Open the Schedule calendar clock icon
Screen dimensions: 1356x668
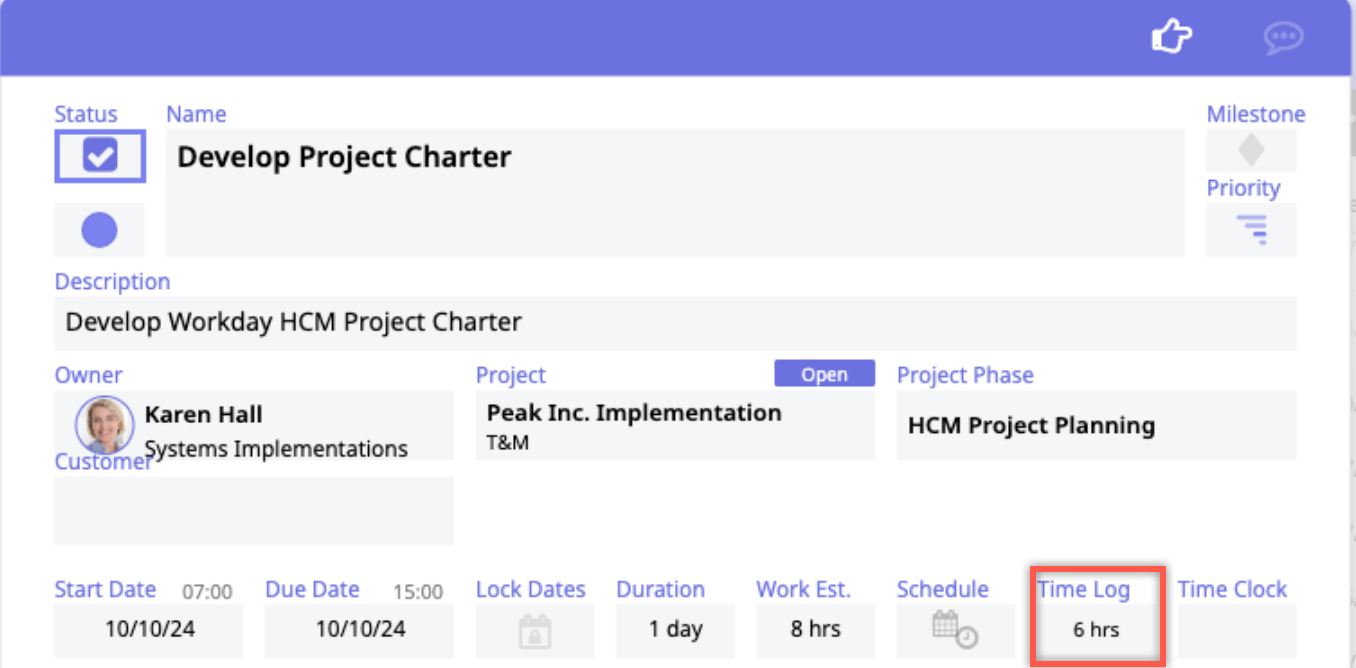(x=954, y=630)
